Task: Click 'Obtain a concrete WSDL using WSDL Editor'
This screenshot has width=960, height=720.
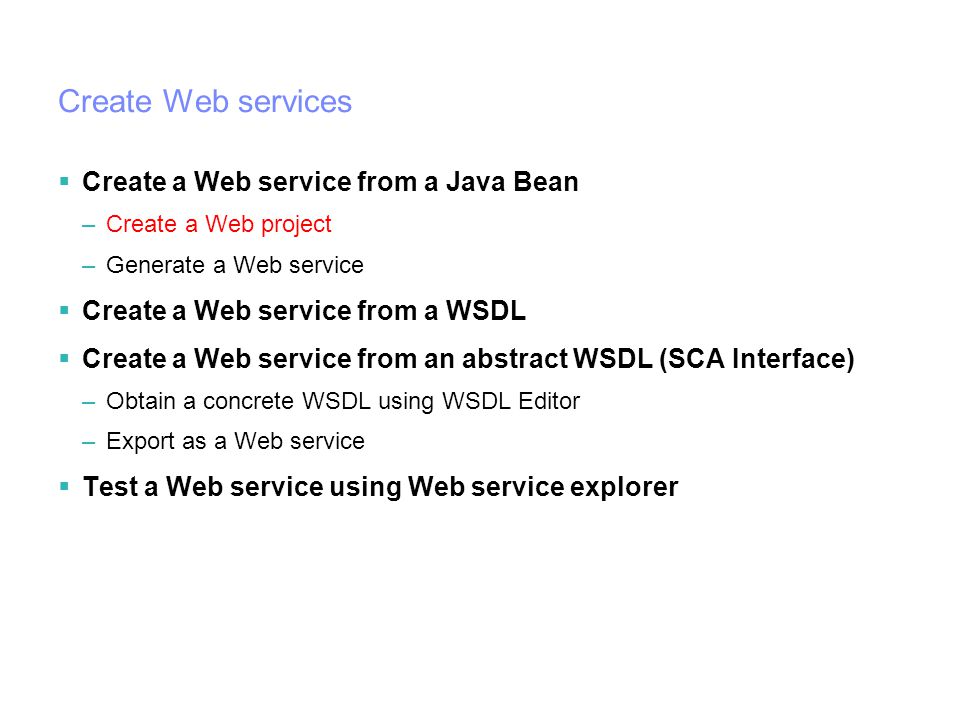Action: (x=343, y=402)
